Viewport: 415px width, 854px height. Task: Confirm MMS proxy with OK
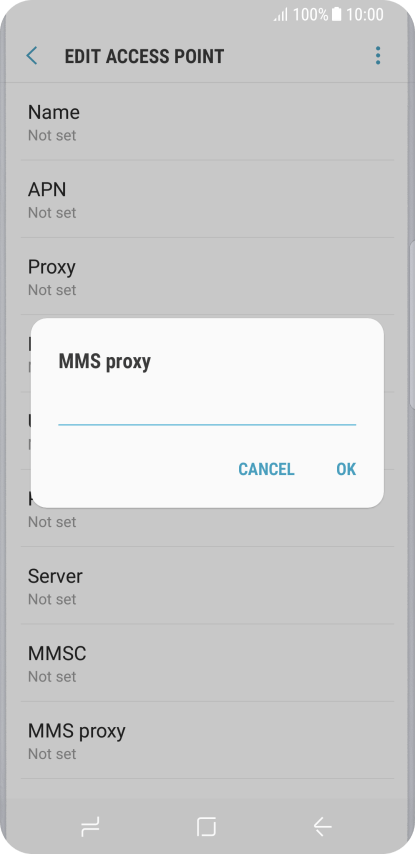tap(346, 469)
